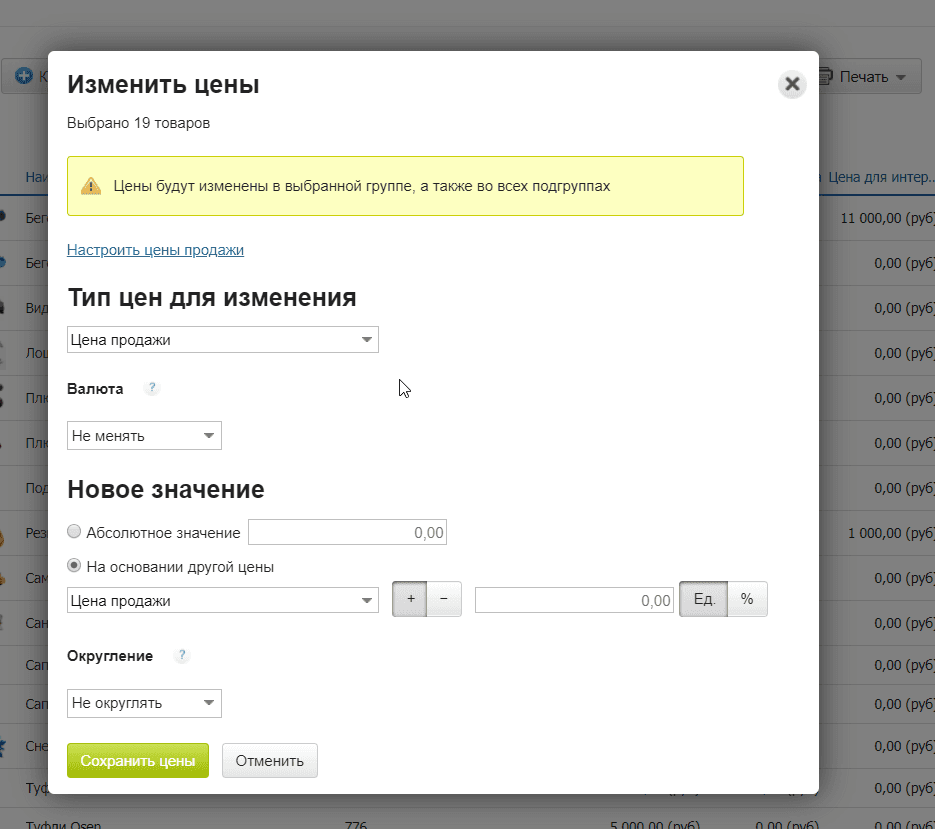Open help tip next to Округление
935x829 pixels.
click(x=181, y=656)
